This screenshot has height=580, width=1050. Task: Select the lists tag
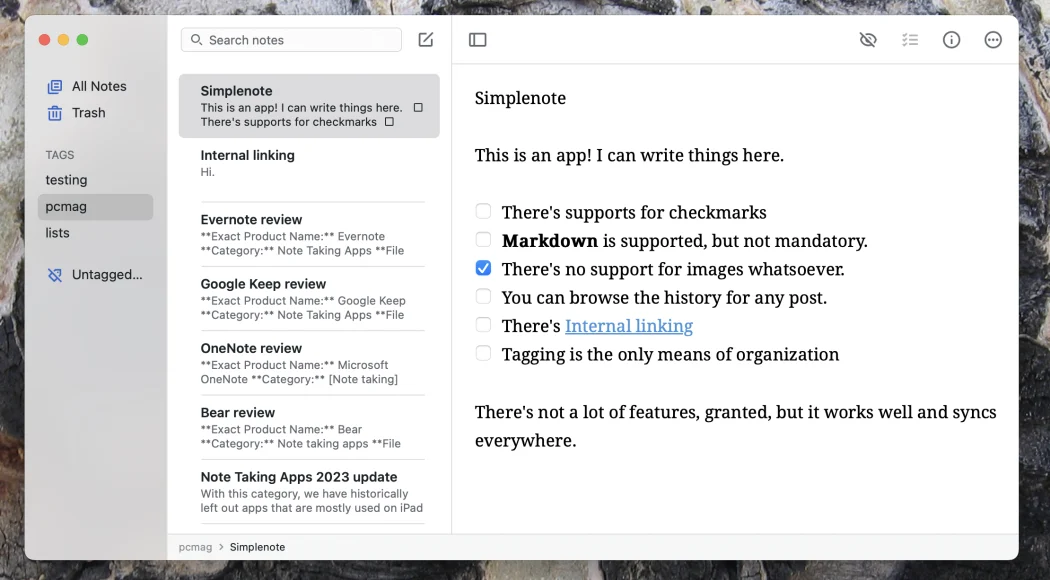pos(58,233)
